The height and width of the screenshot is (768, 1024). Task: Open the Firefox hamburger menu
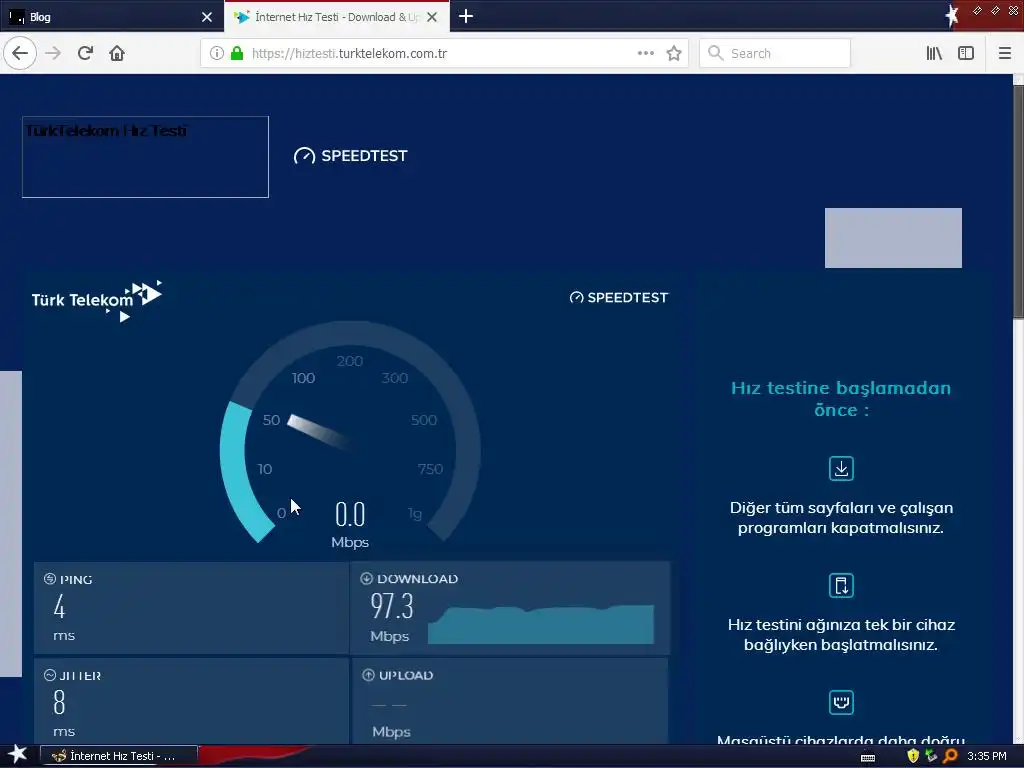(x=1004, y=53)
